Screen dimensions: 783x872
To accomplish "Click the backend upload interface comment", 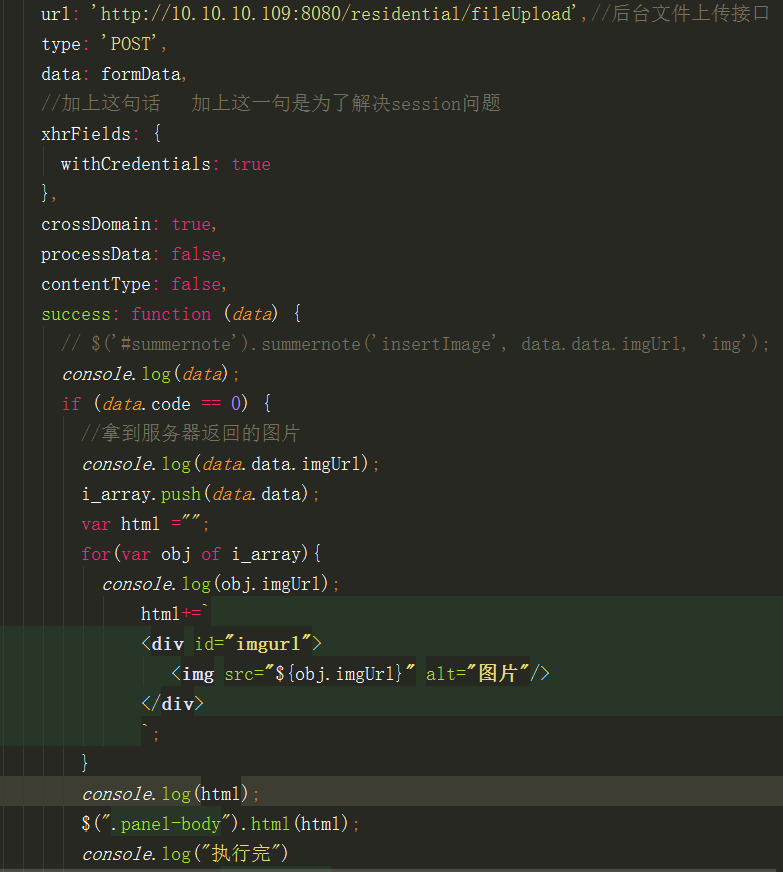I will (681, 13).
